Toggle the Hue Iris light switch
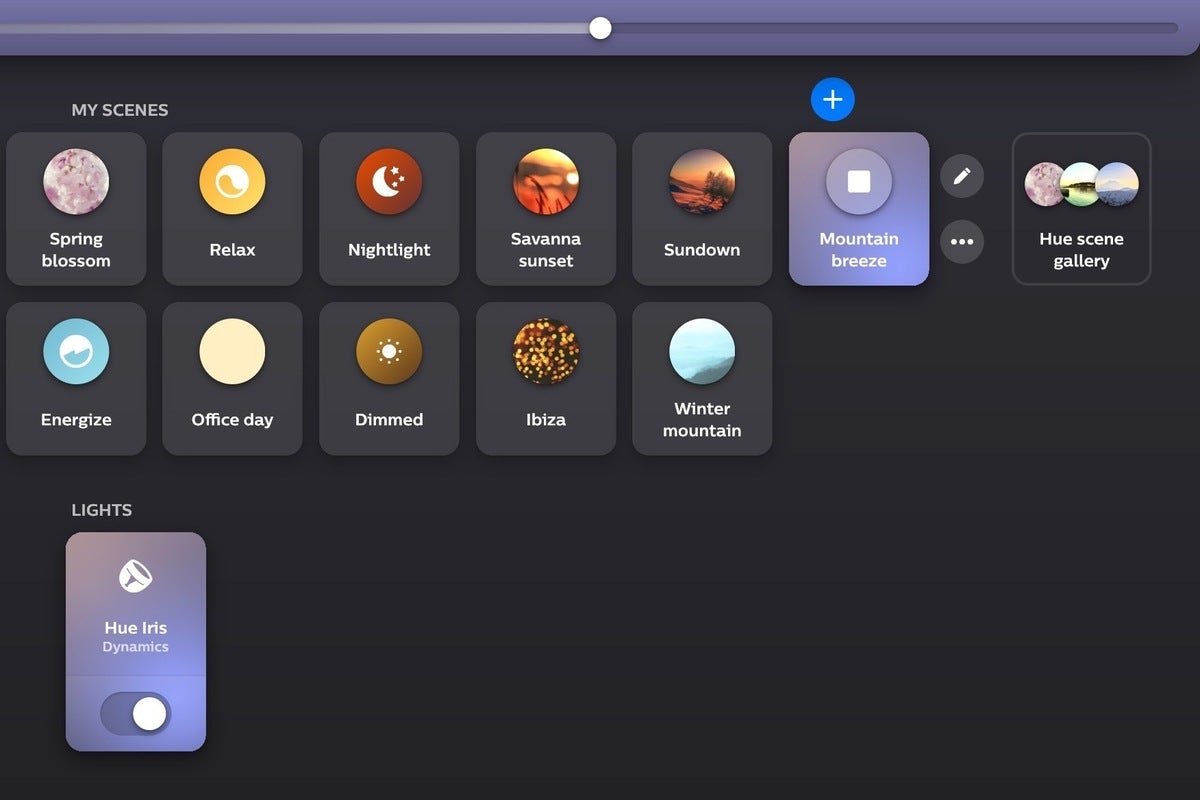This screenshot has width=1200, height=800. [136, 714]
